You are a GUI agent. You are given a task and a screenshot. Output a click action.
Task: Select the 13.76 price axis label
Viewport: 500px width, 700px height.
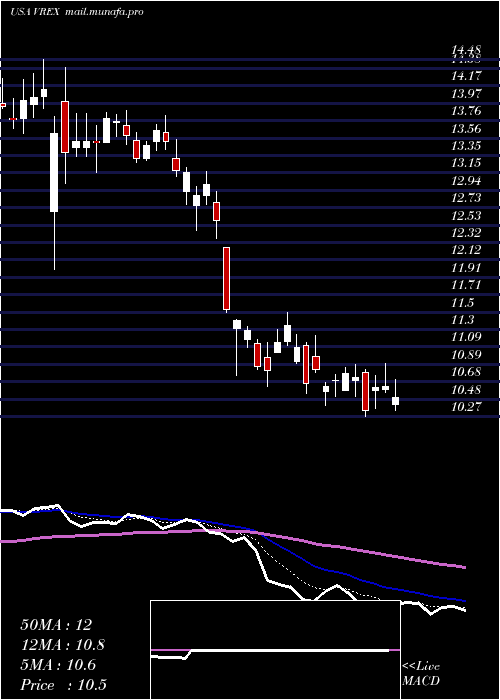467,111
